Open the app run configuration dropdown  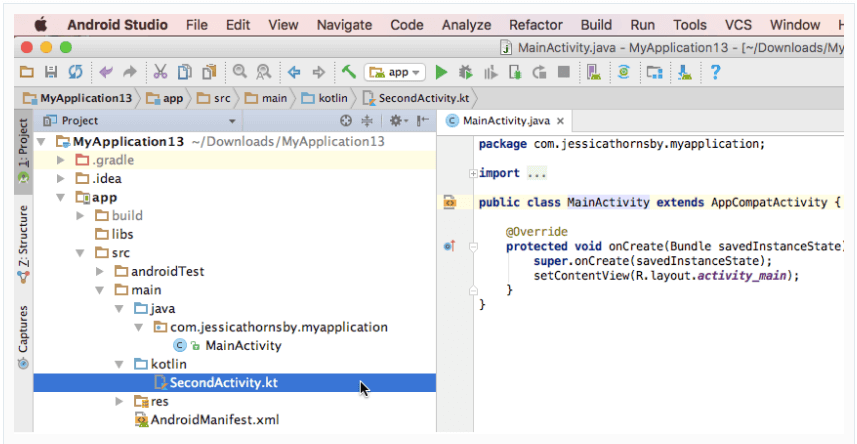coord(396,72)
